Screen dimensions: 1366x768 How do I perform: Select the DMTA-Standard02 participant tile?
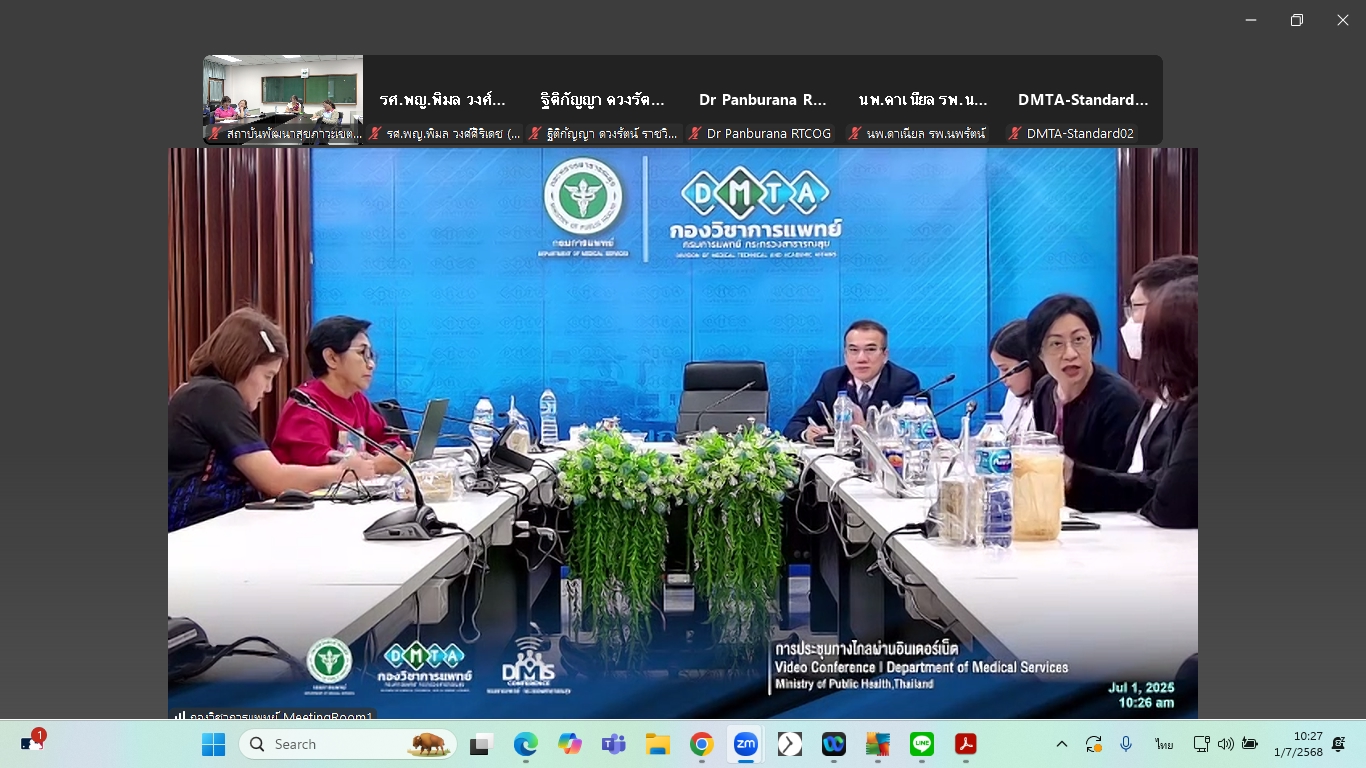click(1083, 99)
